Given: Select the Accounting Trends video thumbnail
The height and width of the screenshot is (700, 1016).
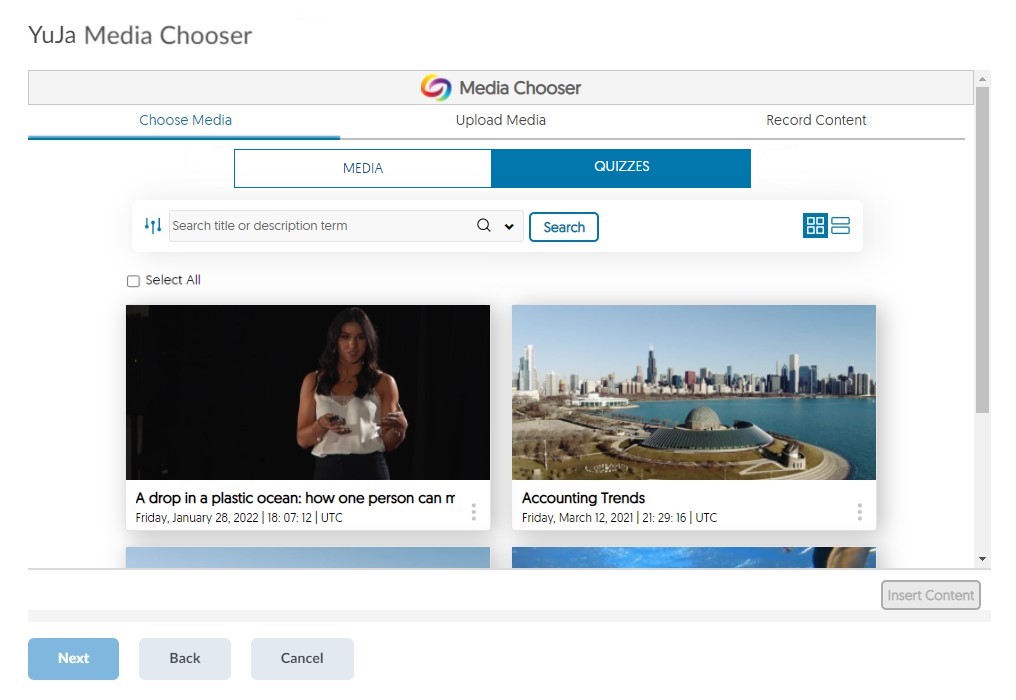Looking at the screenshot, I should tap(693, 392).
